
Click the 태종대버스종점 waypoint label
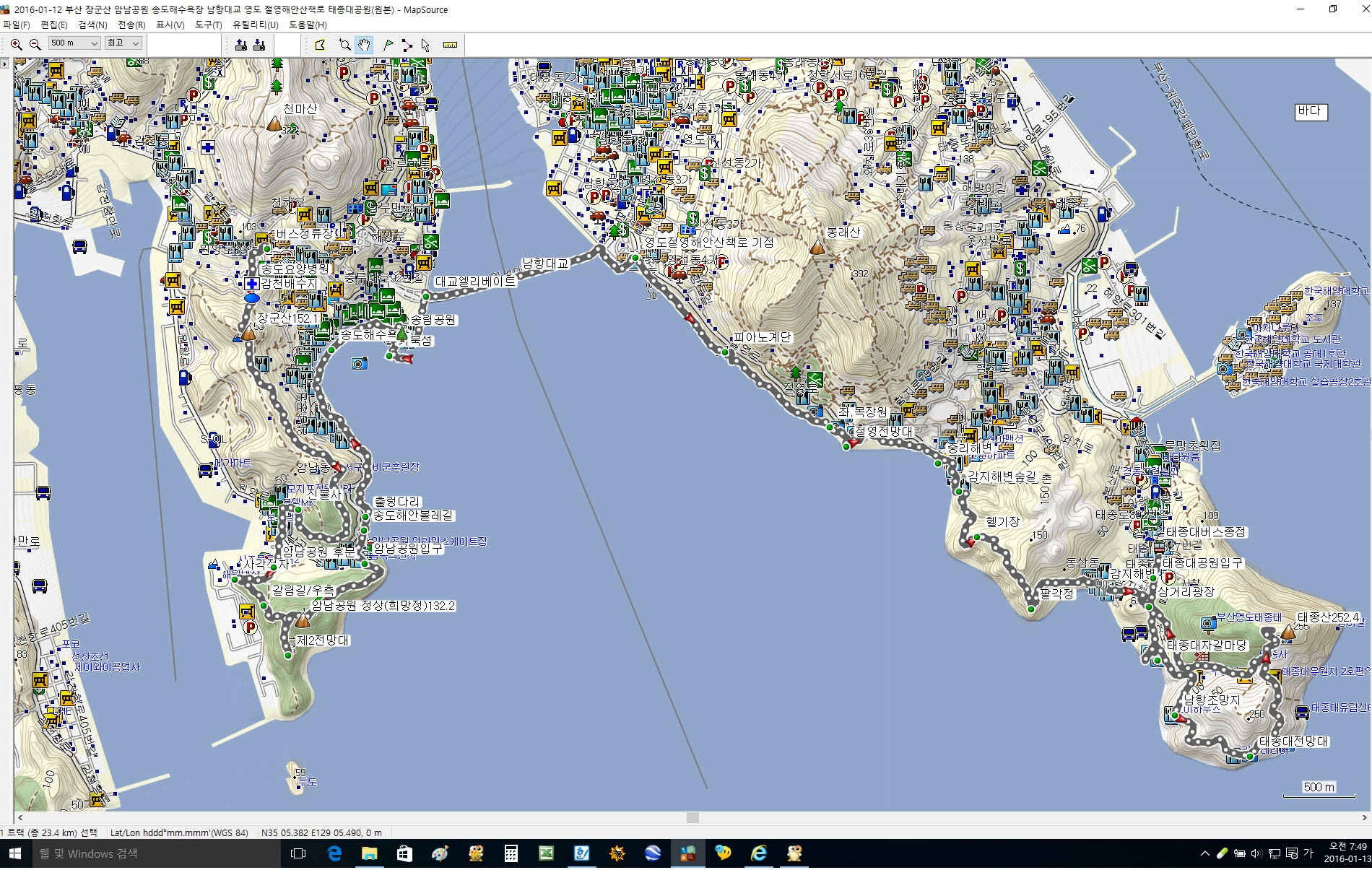[x=1206, y=532]
